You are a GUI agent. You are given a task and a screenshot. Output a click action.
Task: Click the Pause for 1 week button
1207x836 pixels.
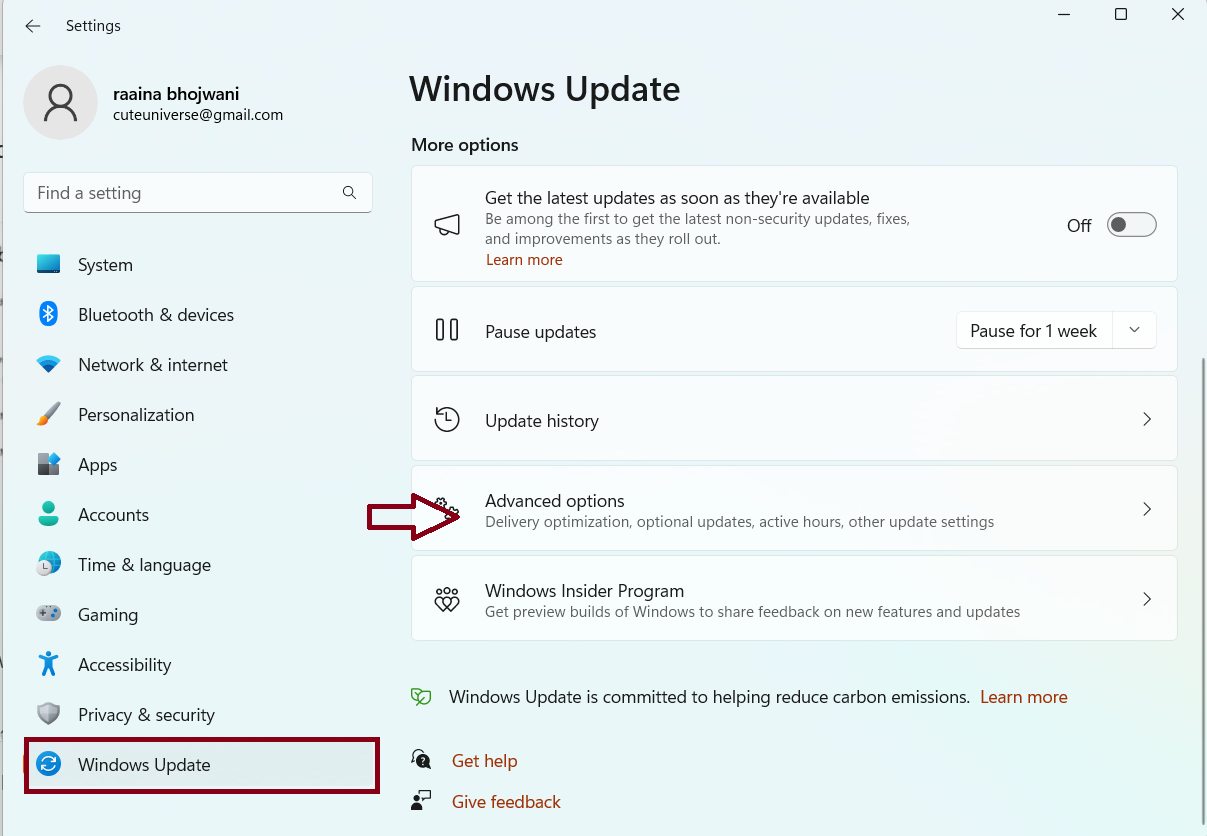coord(1033,331)
